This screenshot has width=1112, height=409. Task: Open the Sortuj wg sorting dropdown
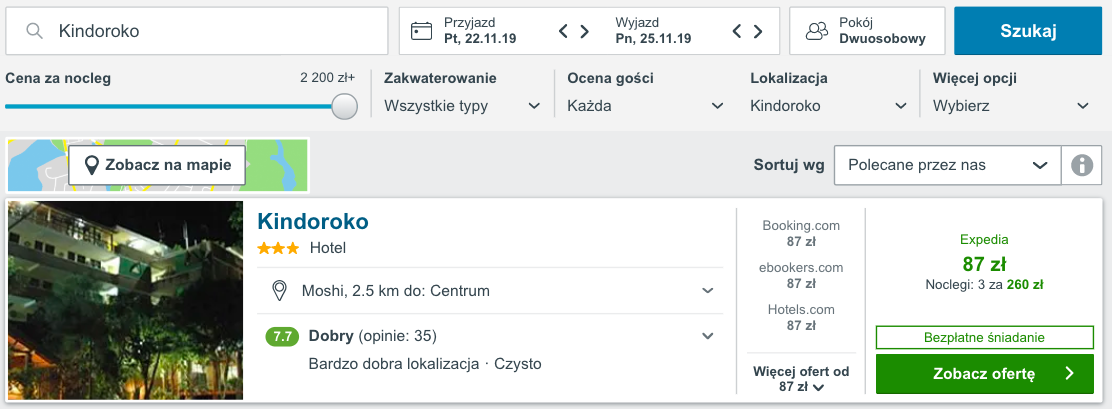947,165
